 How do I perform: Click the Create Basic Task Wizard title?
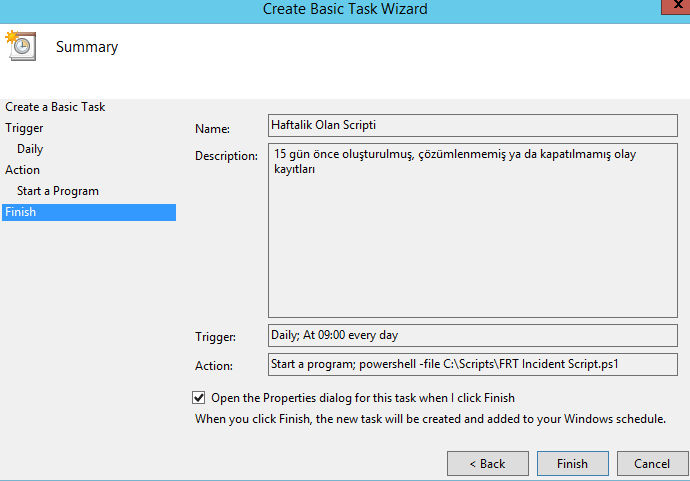pyautogui.click(x=345, y=9)
